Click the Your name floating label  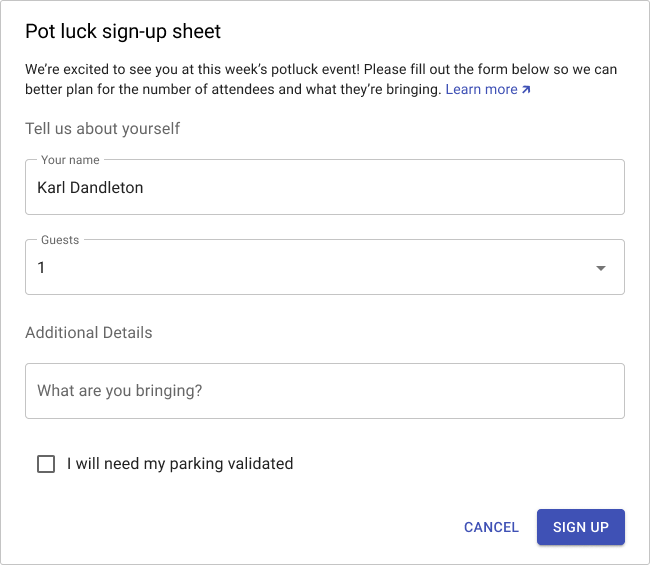tap(70, 160)
